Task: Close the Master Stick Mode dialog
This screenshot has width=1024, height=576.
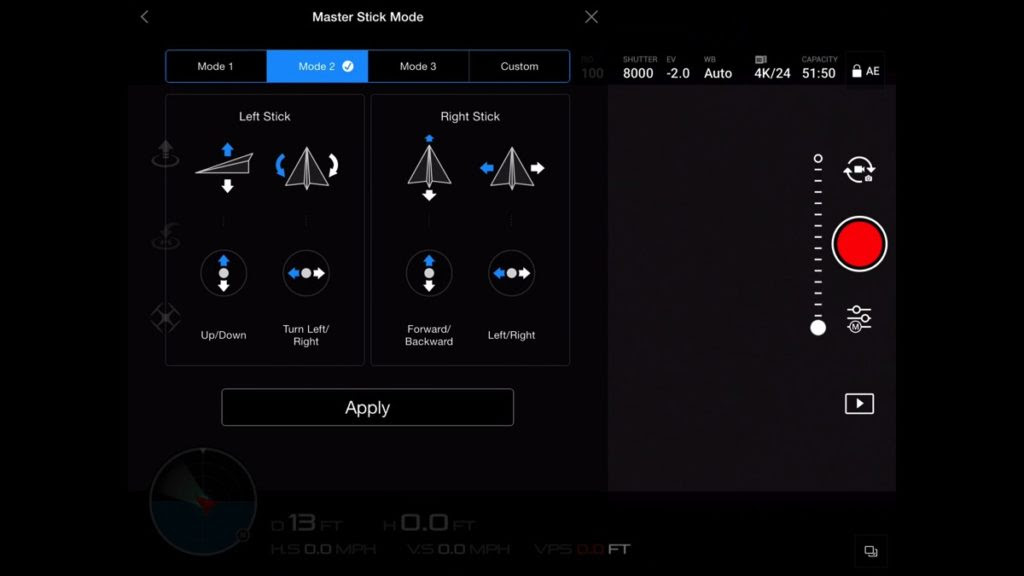Action: (591, 17)
